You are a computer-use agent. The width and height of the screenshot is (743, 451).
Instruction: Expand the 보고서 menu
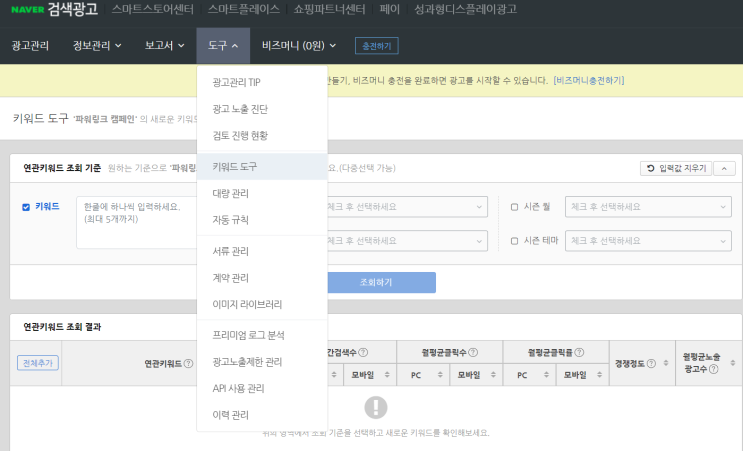point(164,45)
